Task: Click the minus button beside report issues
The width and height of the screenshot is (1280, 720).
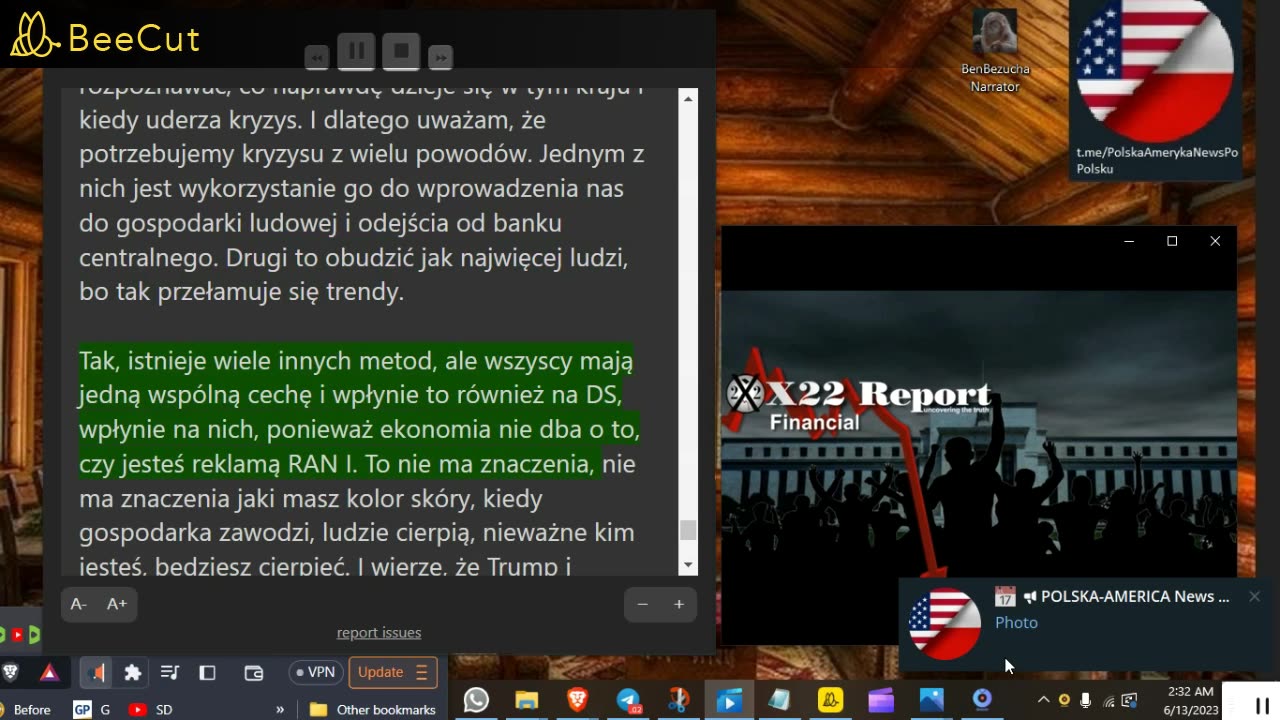Action: tap(643, 604)
